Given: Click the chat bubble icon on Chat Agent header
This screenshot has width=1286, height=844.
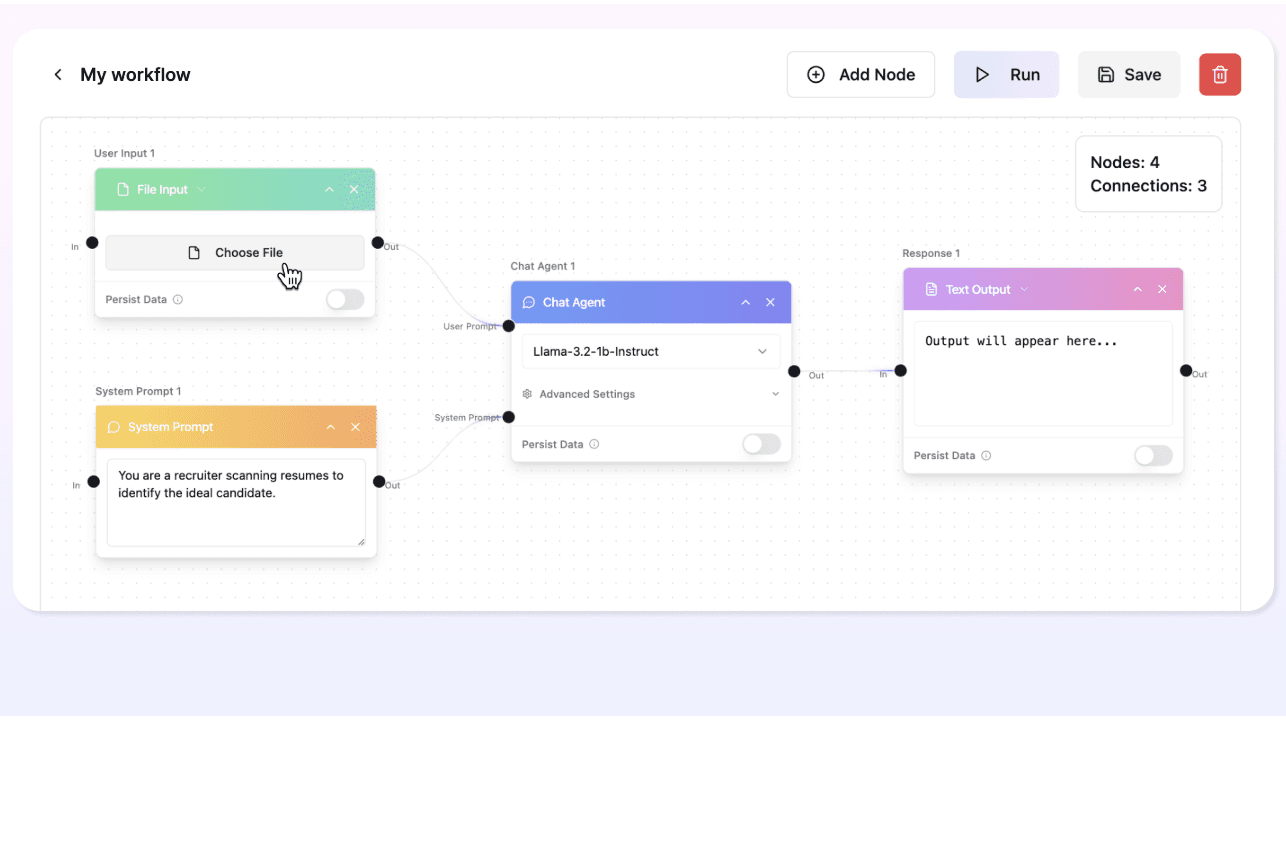Looking at the screenshot, I should [x=528, y=302].
